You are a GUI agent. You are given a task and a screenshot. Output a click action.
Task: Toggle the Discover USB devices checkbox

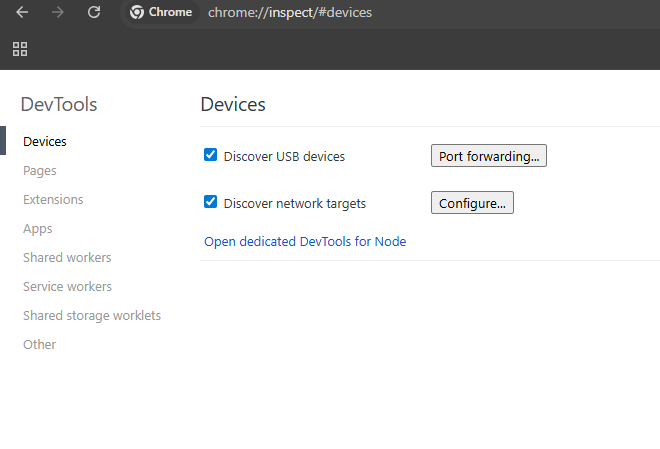pyautogui.click(x=210, y=155)
